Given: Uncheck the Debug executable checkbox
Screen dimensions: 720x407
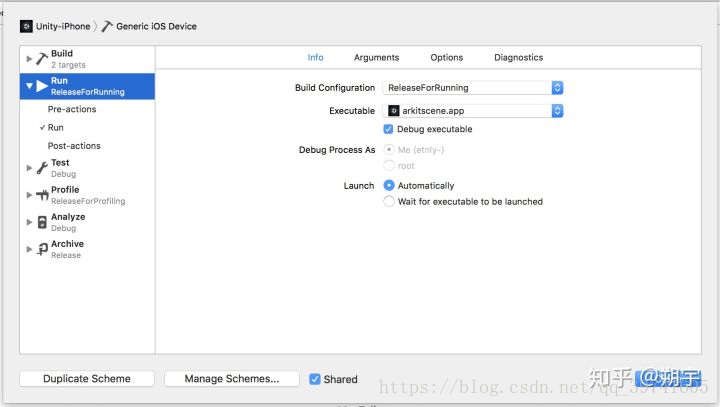Looking at the screenshot, I should point(388,129).
